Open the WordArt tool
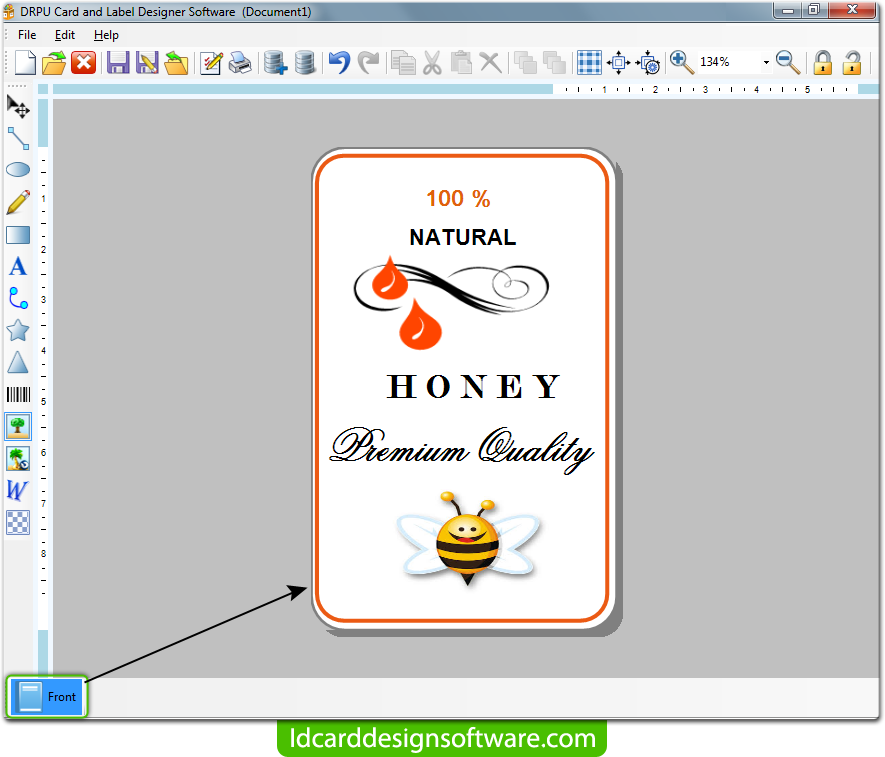 coord(18,490)
